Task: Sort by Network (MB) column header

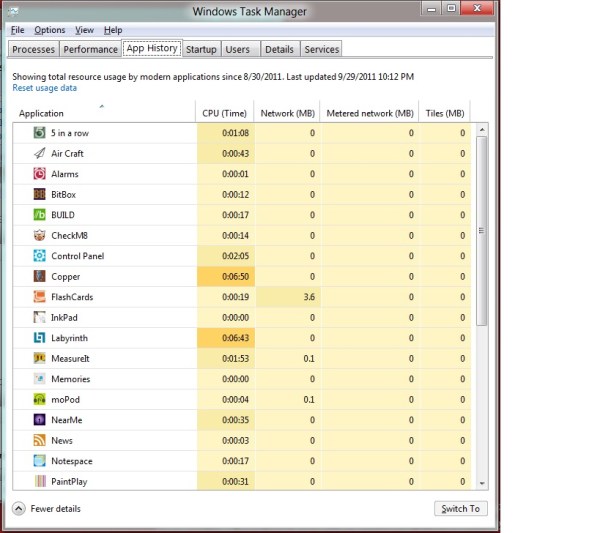Action: tap(286, 114)
